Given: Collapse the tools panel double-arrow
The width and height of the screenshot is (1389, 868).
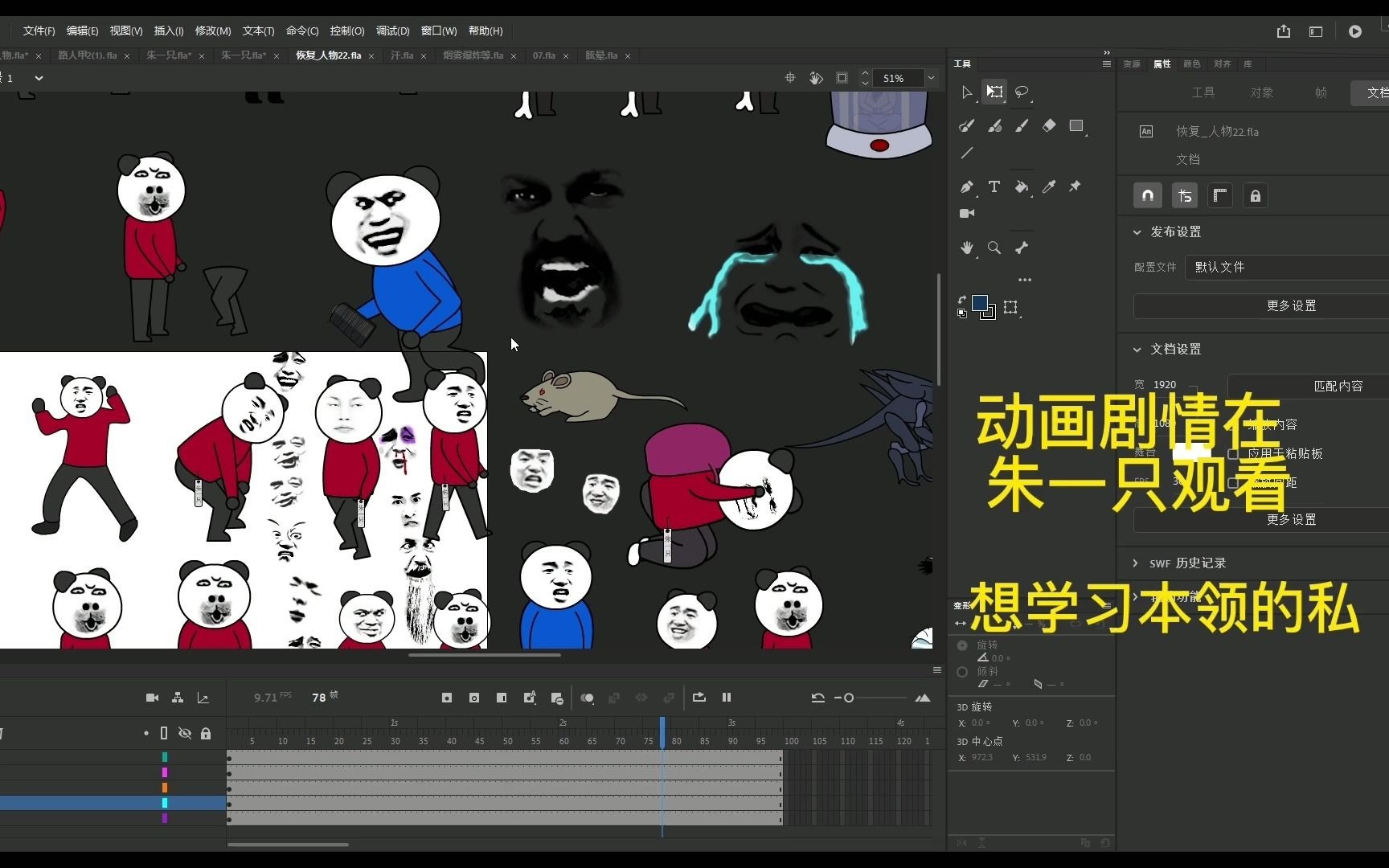Looking at the screenshot, I should tap(1107, 52).
